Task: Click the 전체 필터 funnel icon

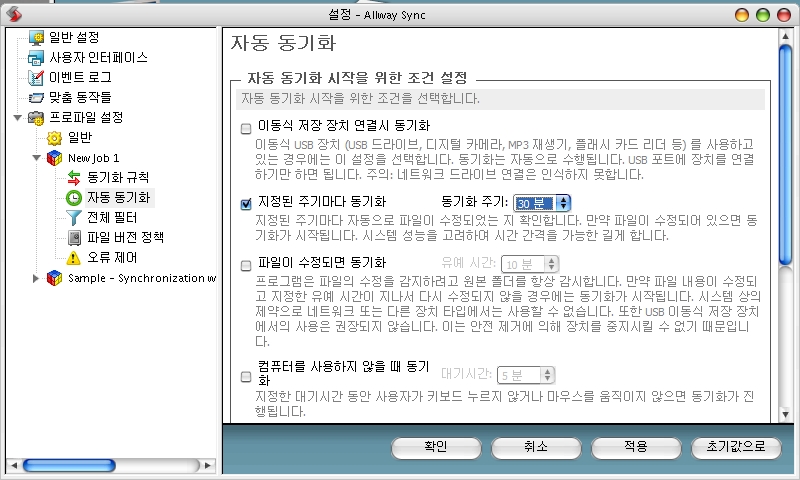Action: (x=74, y=218)
